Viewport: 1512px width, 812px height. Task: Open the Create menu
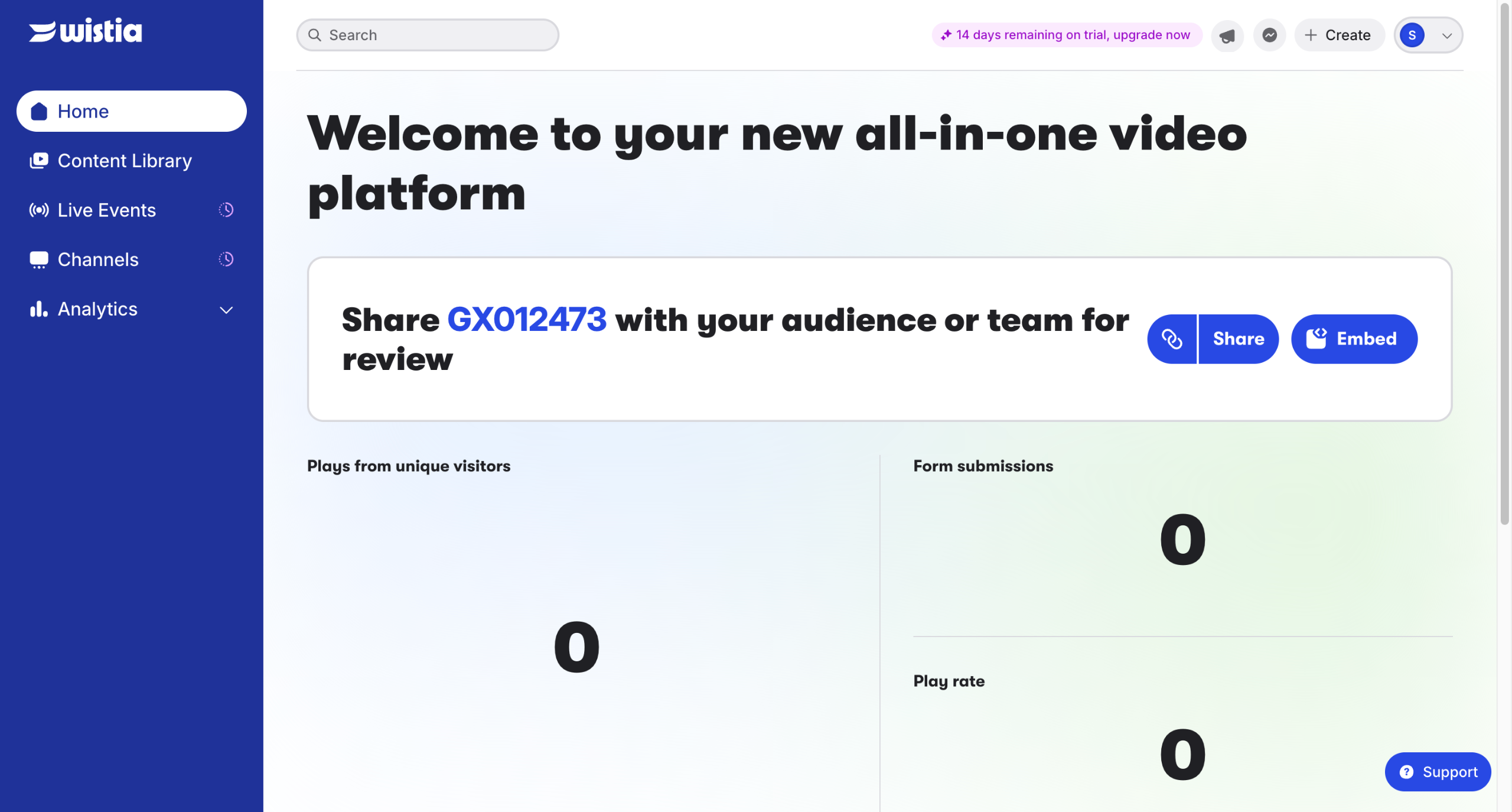pos(1338,35)
